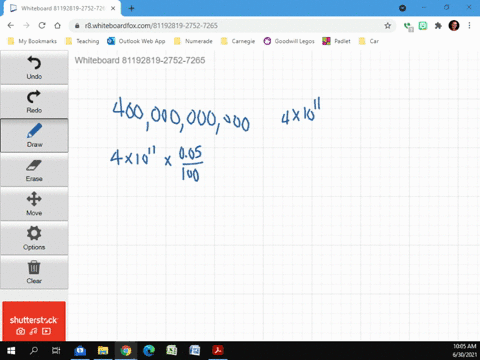480x360 pixels.
Task: Click the green extension icon
Action: 423,26
